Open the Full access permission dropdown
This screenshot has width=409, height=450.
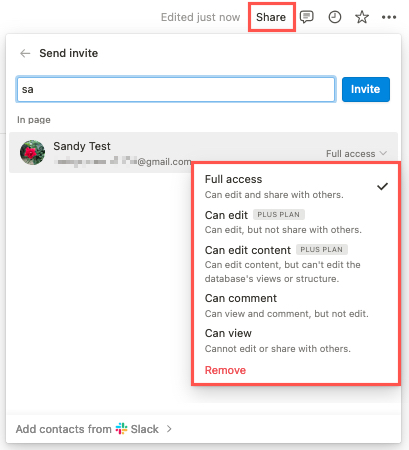[x=356, y=154]
